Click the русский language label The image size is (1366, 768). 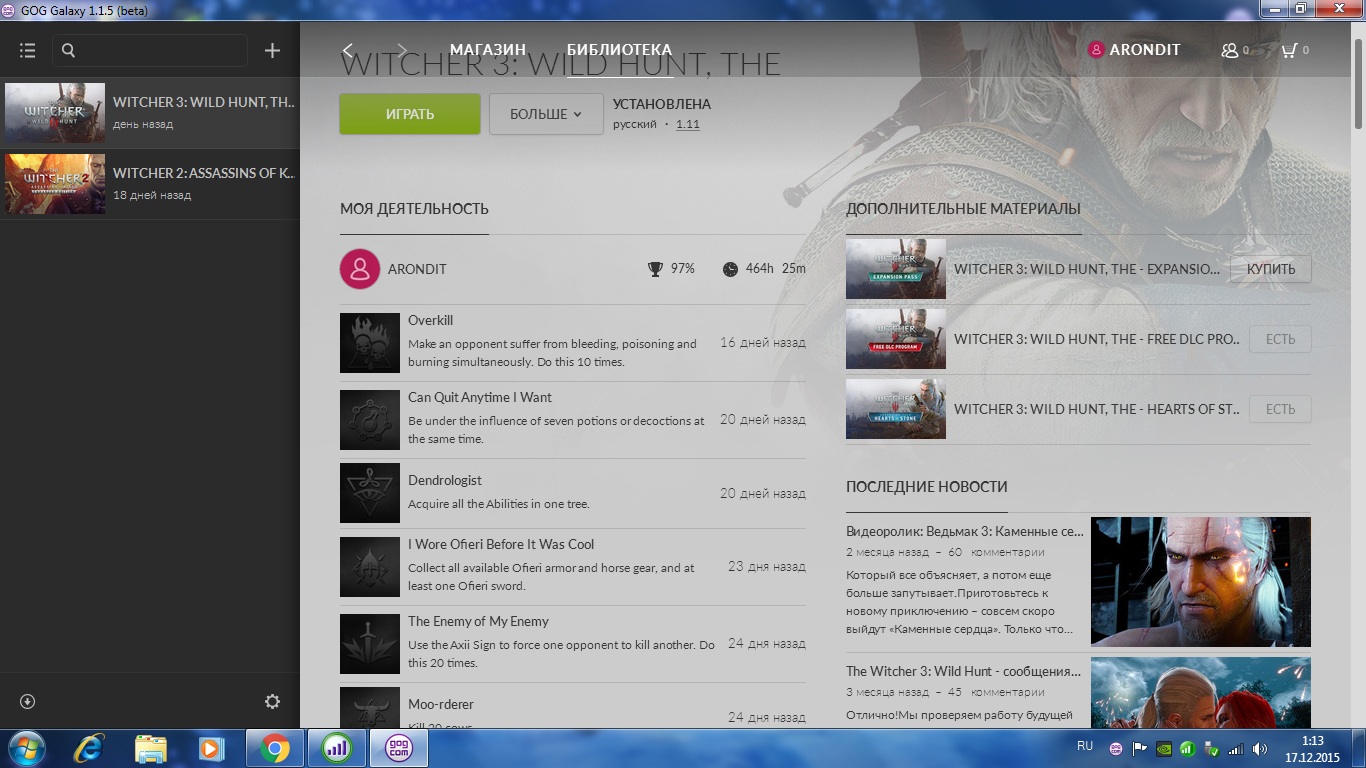(x=635, y=125)
